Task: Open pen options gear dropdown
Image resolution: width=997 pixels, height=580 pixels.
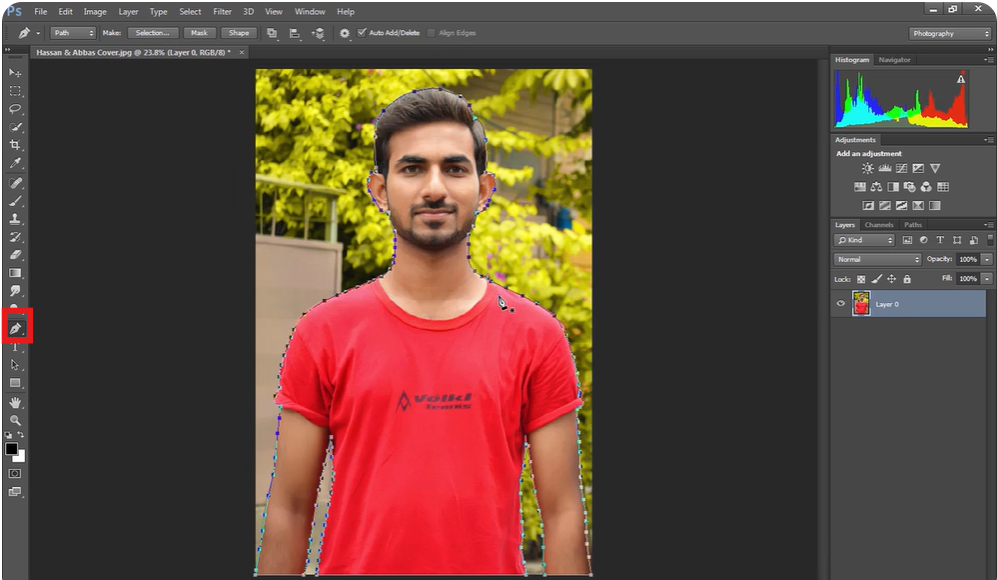Action: [x=345, y=33]
